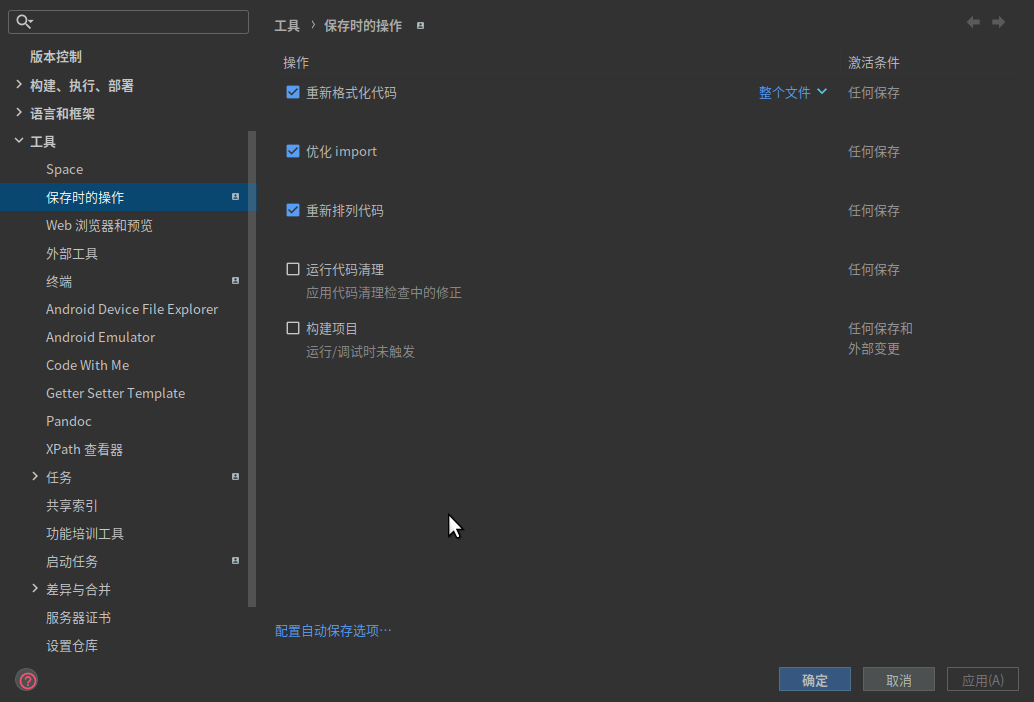Select Code With Me item
This screenshot has height=702, width=1034.
point(88,365)
